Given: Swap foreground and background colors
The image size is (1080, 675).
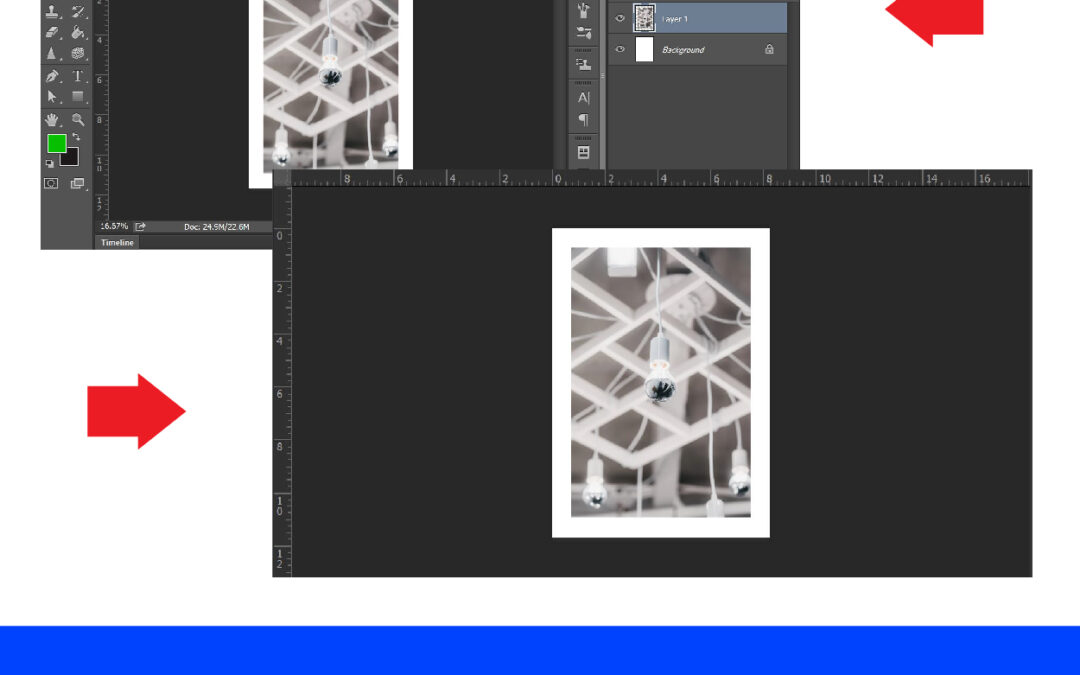Looking at the screenshot, I should 76,136.
